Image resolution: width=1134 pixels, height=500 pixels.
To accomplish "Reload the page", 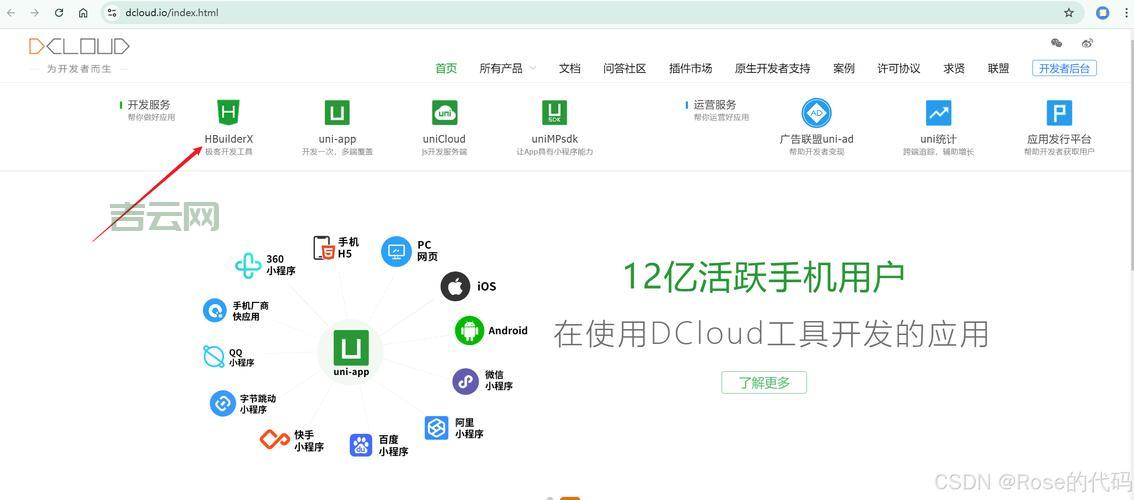I will (x=59, y=13).
